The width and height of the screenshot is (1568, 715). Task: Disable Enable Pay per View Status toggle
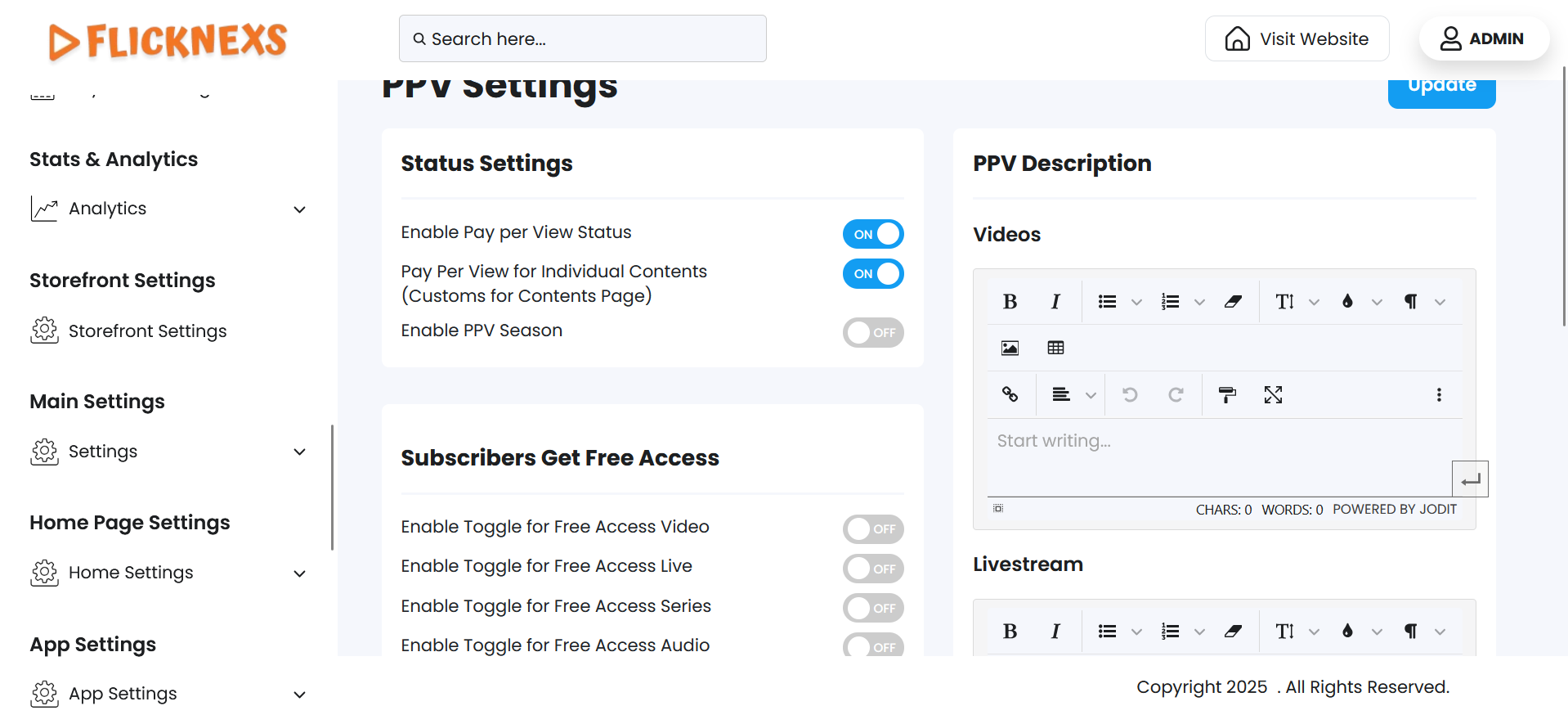(872, 234)
